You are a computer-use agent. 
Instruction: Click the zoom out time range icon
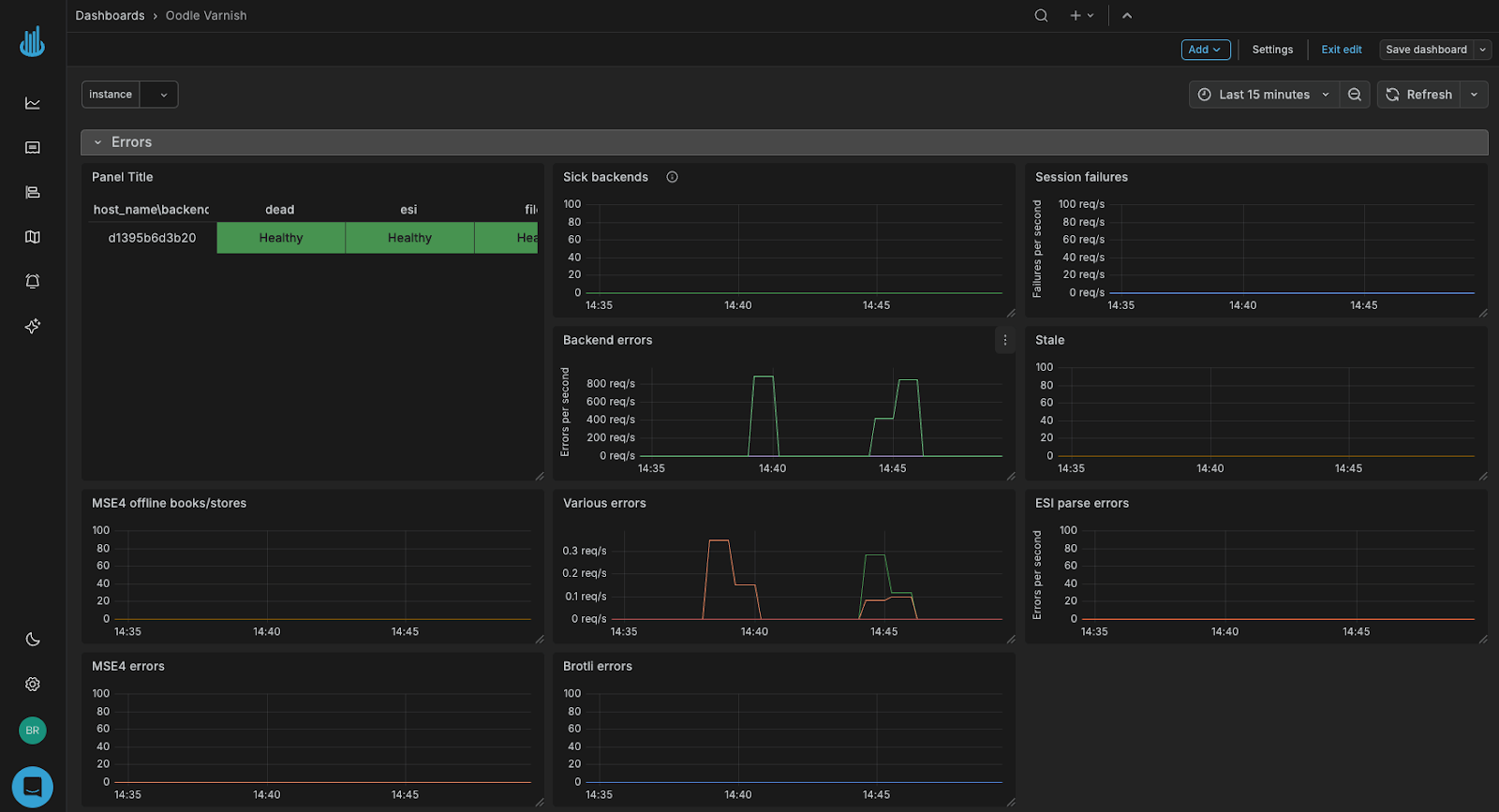(x=1355, y=95)
